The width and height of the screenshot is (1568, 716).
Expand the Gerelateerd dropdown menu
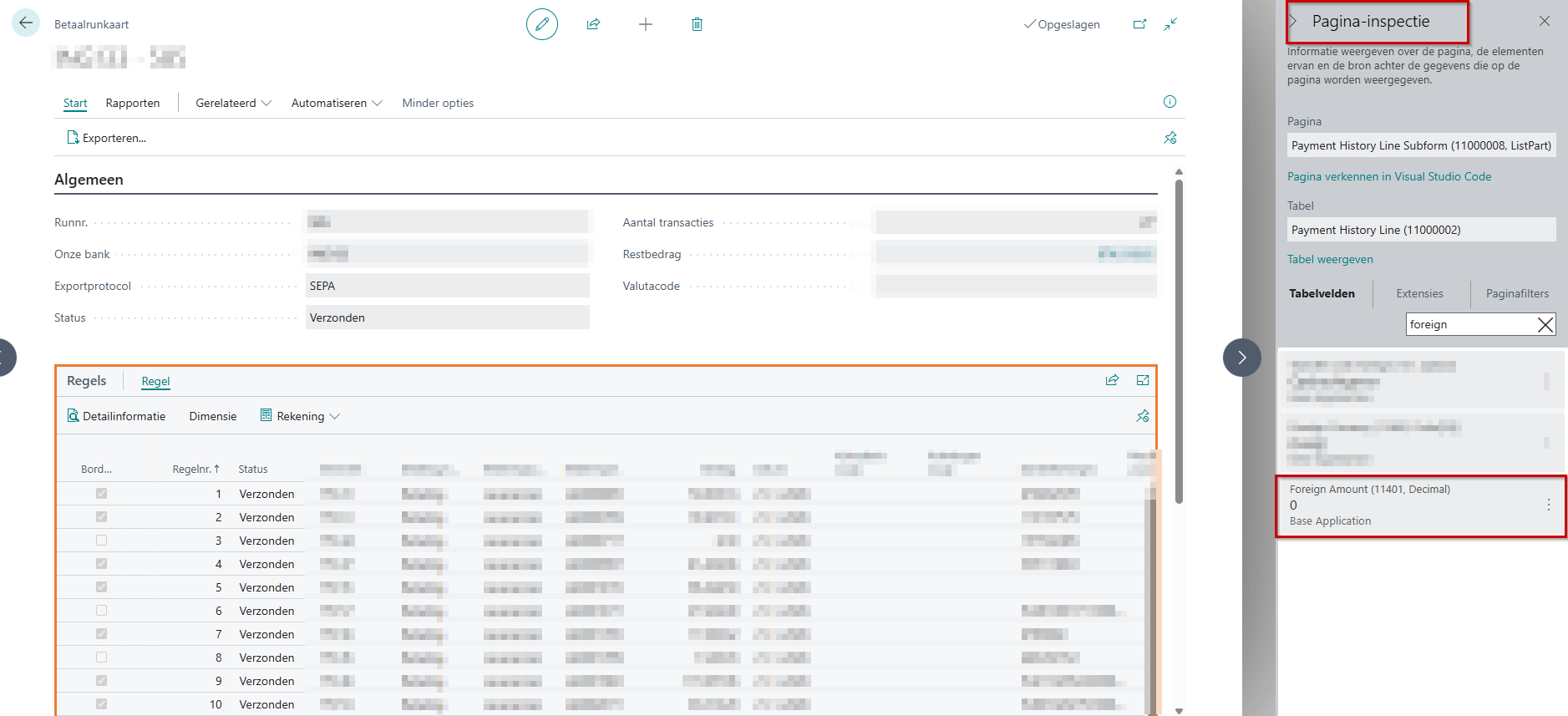pyautogui.click(x=233, y=103)
